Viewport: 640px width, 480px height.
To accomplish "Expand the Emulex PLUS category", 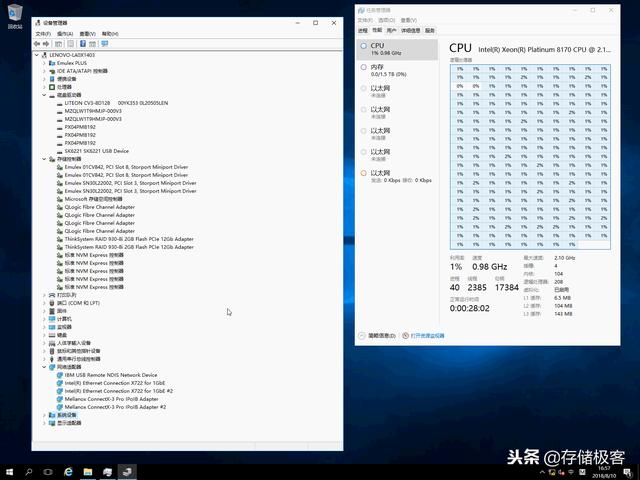I will point(44,63).
